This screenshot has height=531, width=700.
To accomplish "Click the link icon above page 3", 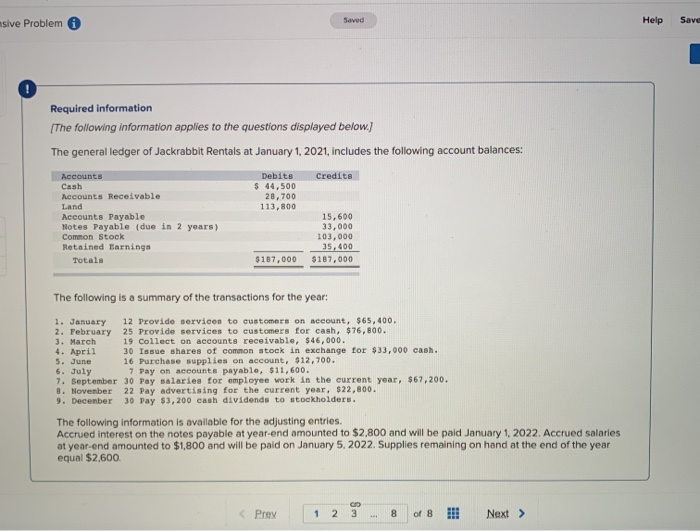I will [x=355, y=504].
